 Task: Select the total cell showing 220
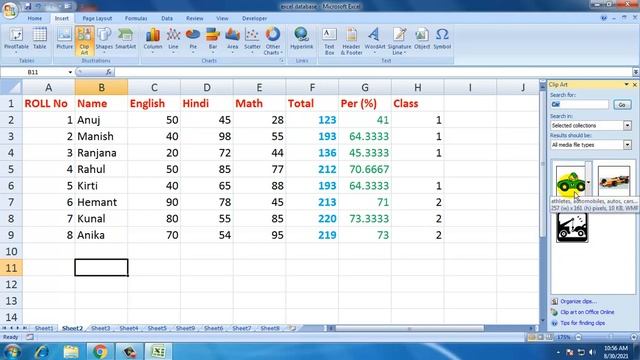click(312, 218)
